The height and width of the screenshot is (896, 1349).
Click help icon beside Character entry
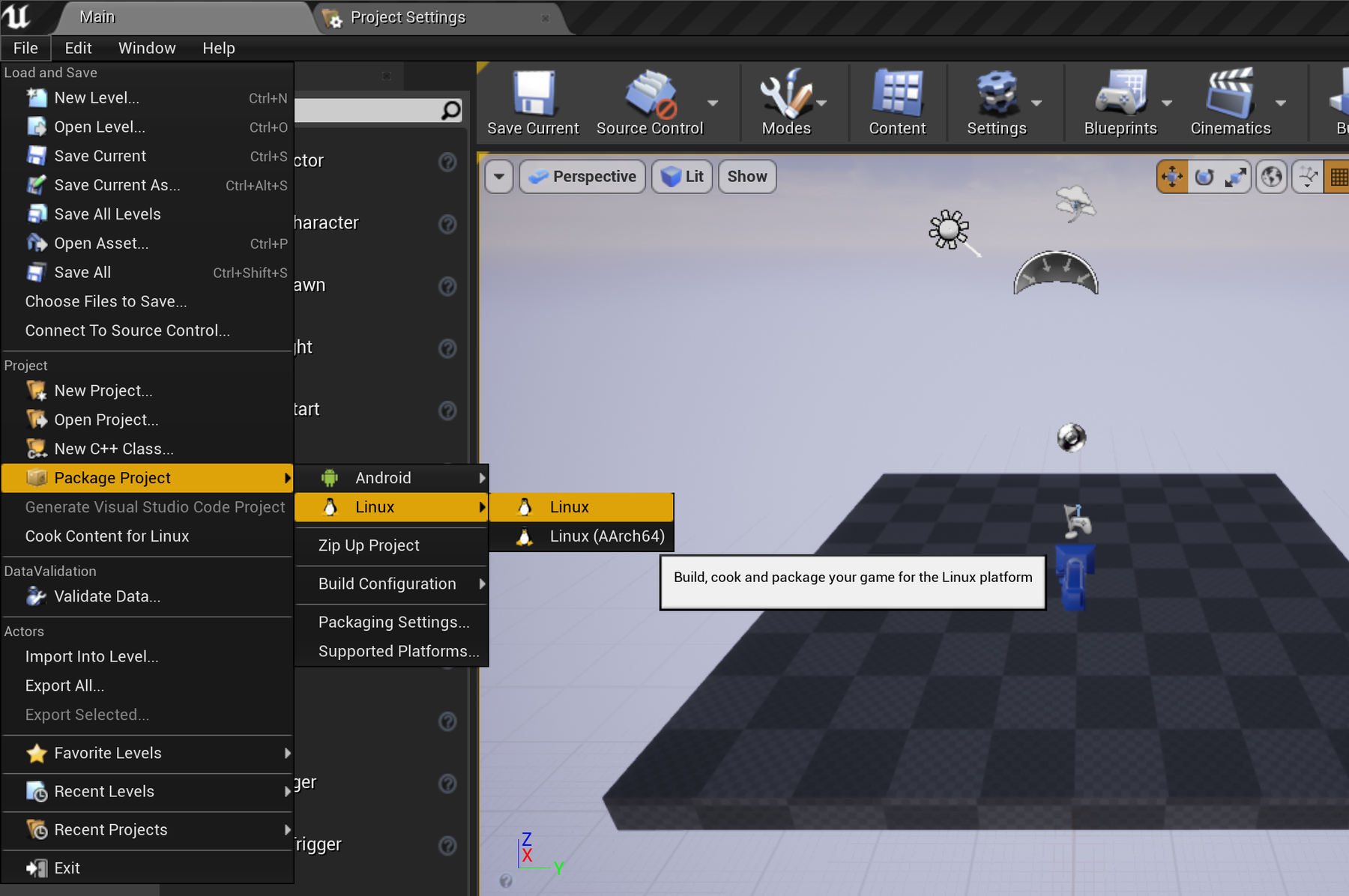tap(447, 224)
